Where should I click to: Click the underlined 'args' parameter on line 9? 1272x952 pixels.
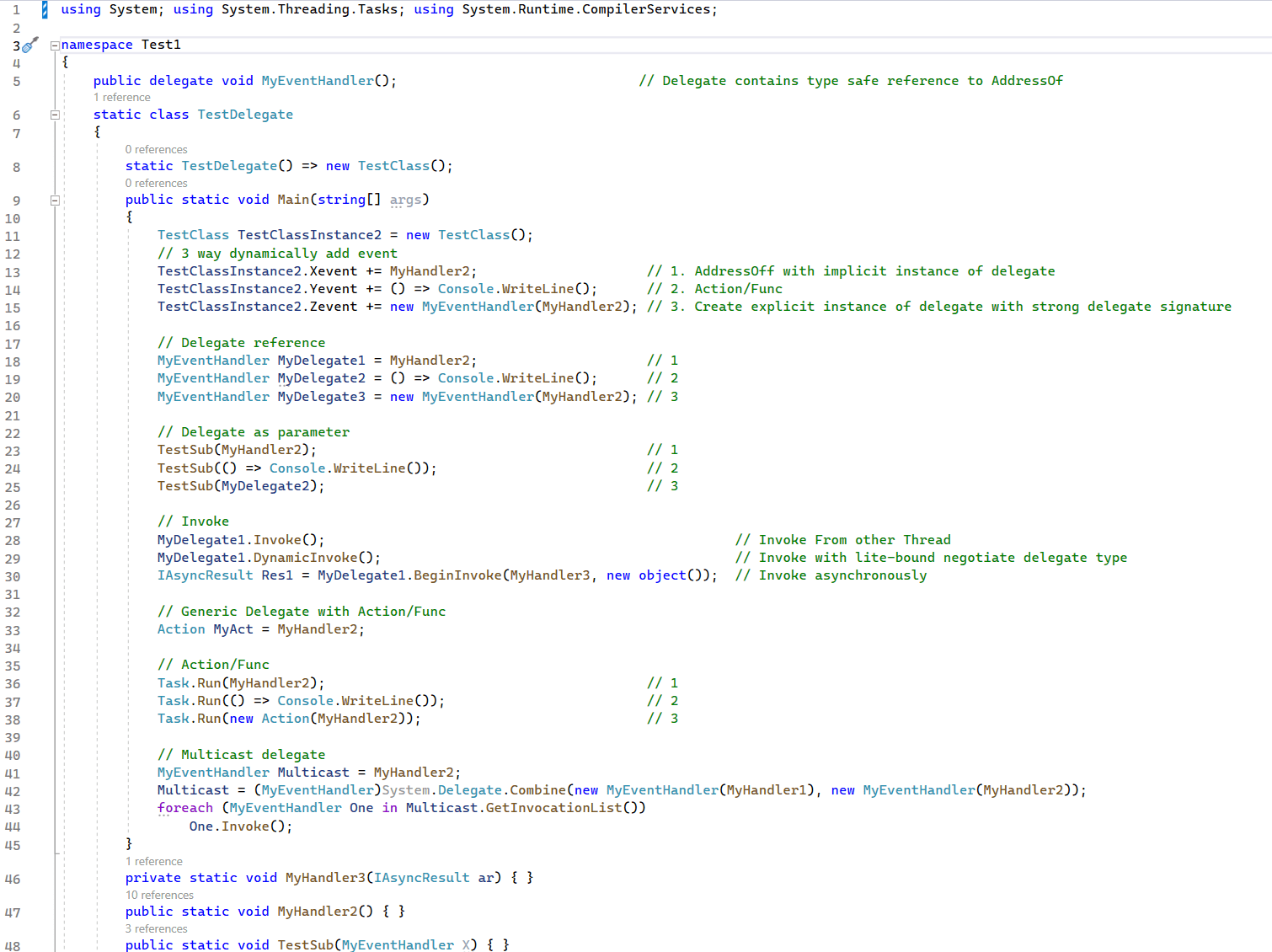tap(406, 200)
